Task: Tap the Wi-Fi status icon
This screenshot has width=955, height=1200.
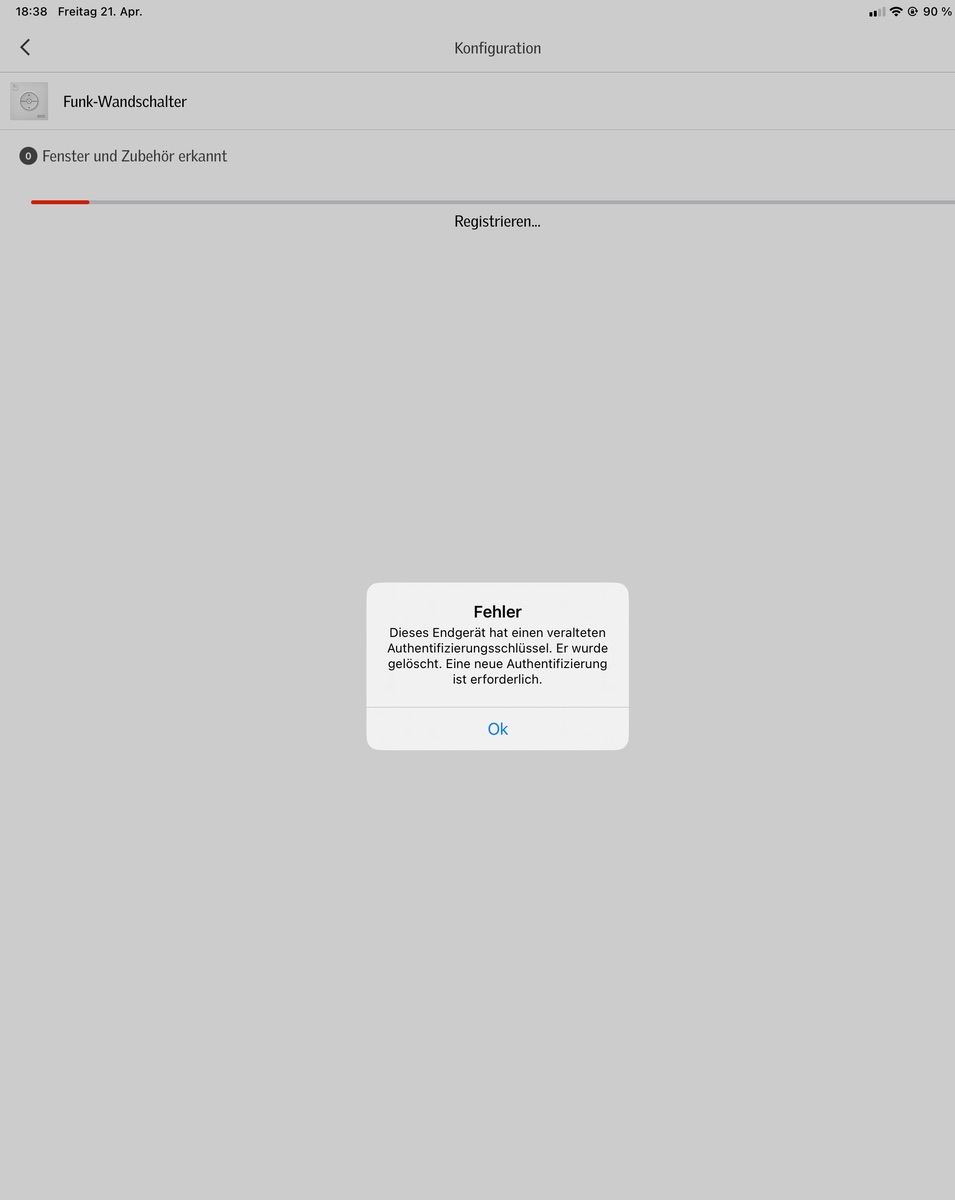Action: (x=896, y=12)
